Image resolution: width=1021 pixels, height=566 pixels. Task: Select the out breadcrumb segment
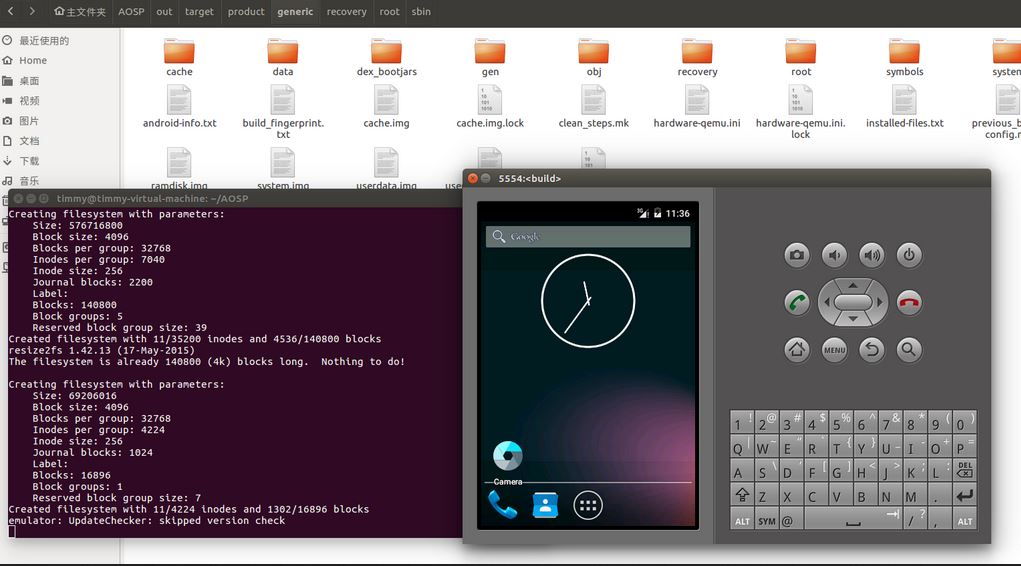(164, 12)
